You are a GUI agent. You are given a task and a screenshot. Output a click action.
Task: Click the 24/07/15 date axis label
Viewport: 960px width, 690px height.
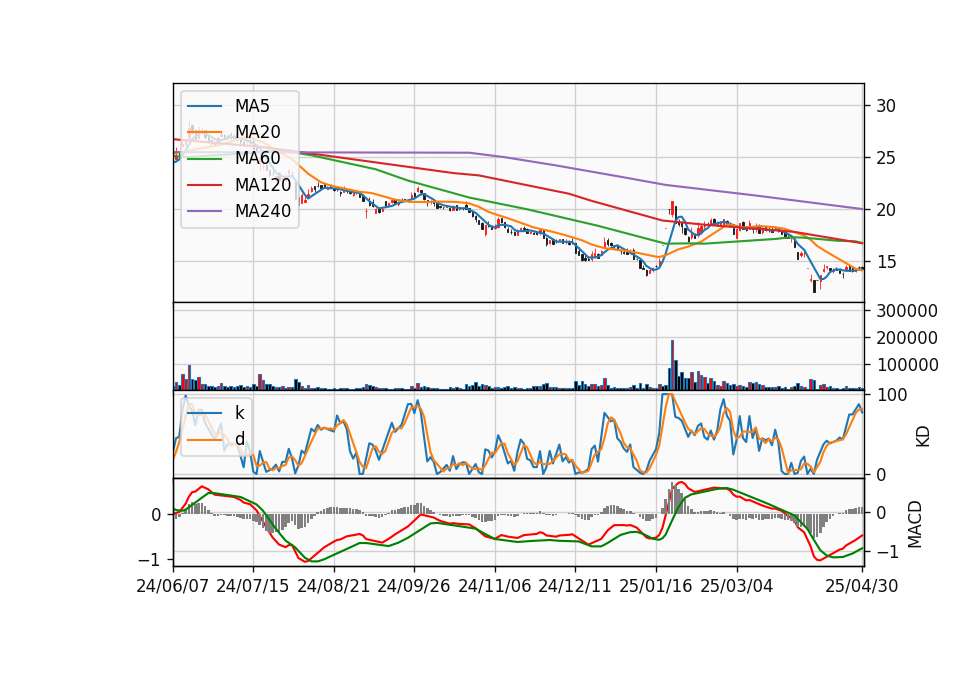coord(253,586)
